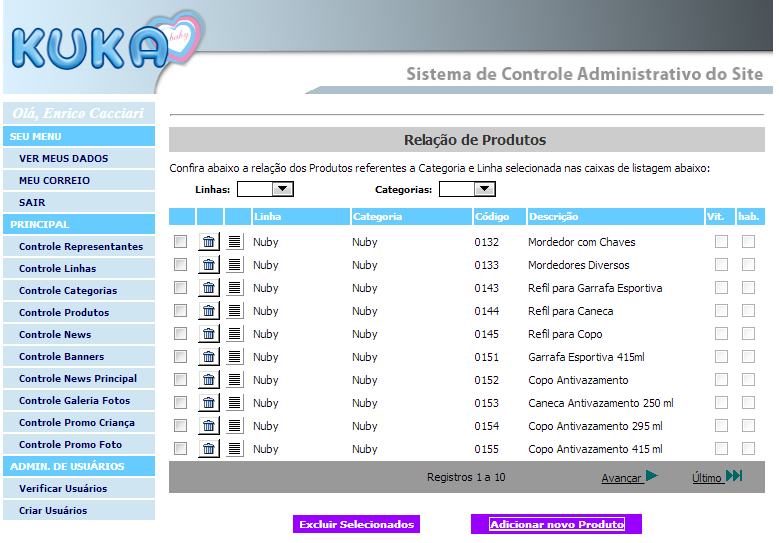Toggle Vit. checkbox for Refil para Copo

point(721,334)
